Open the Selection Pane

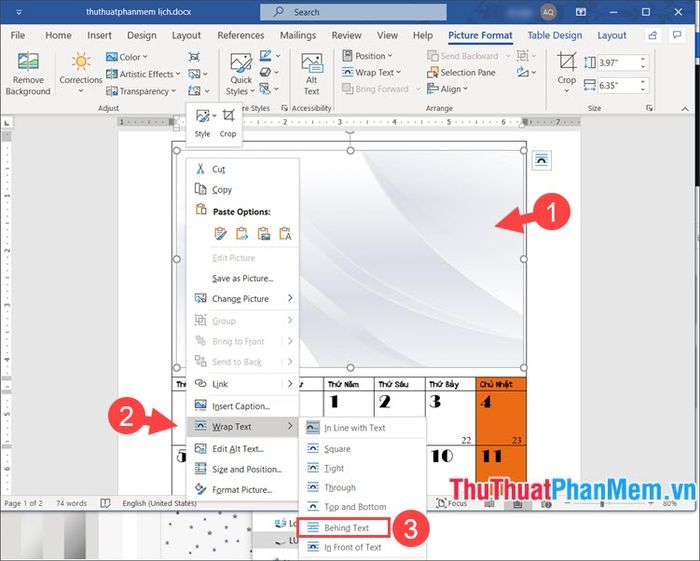[x=461, y=72]
